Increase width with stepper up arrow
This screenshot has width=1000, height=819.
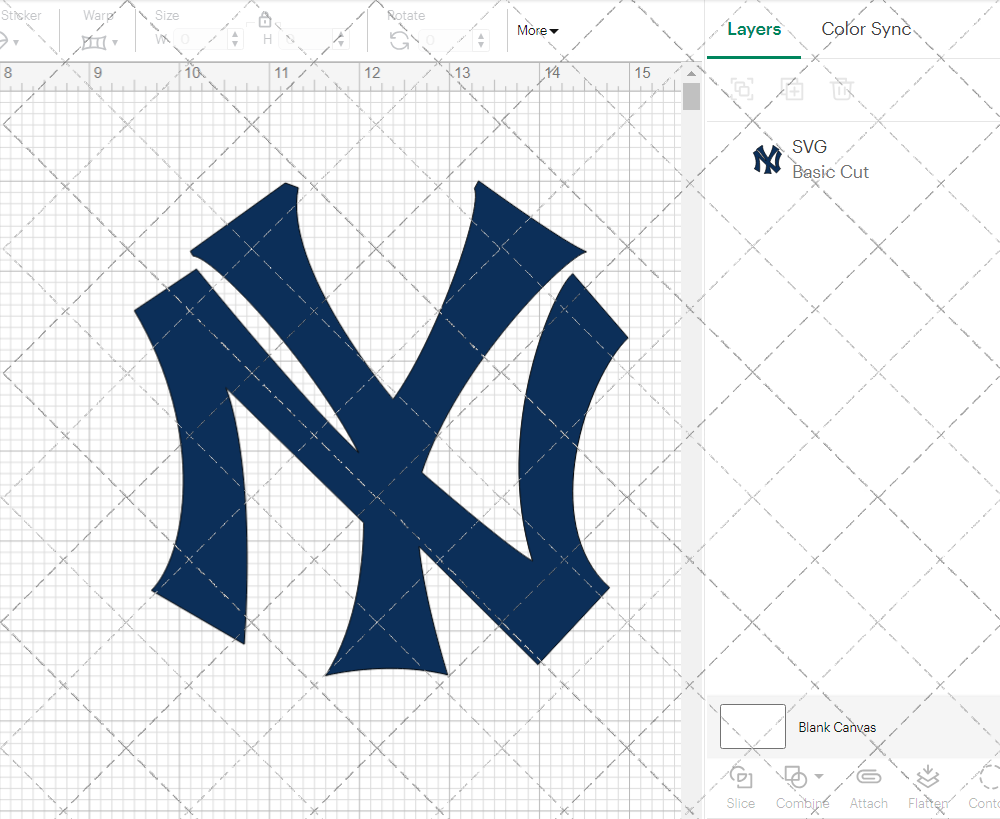coord(235,34)
